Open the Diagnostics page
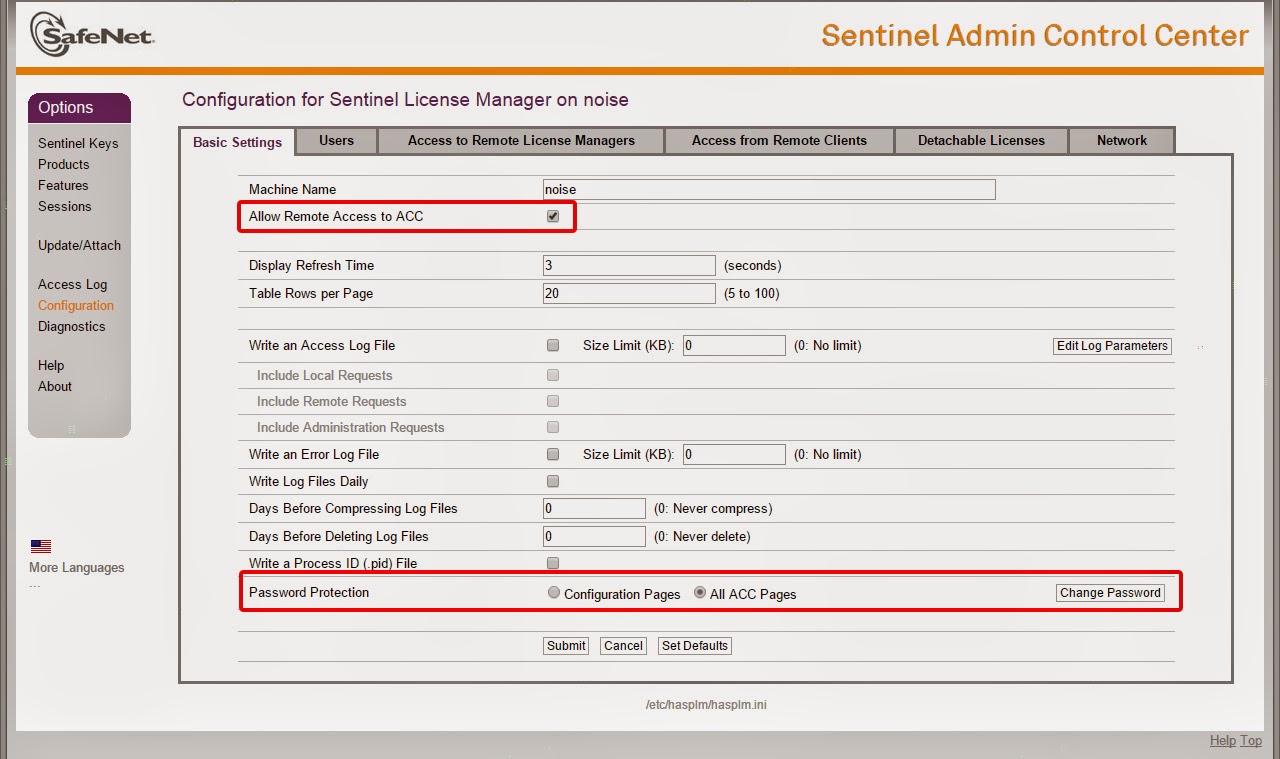 [x=71, y=326]
